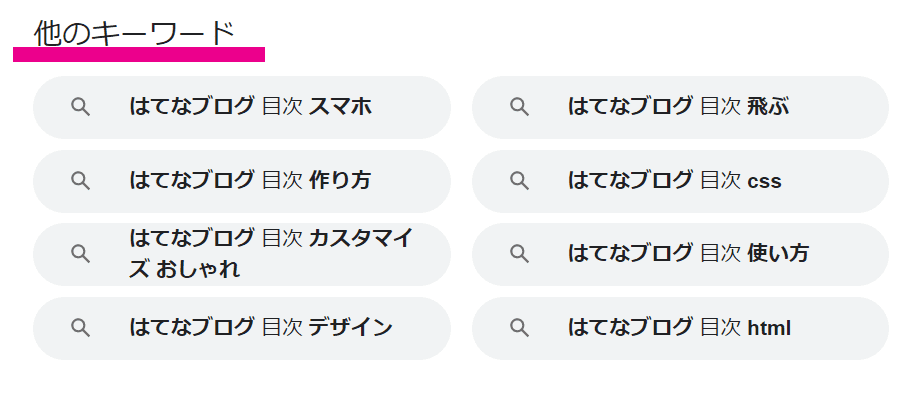Viewport: 915px width, 397px height.
Task: Open the はてなブログ 目次 スマホ suggestion text
Action: tap(250, 107)
